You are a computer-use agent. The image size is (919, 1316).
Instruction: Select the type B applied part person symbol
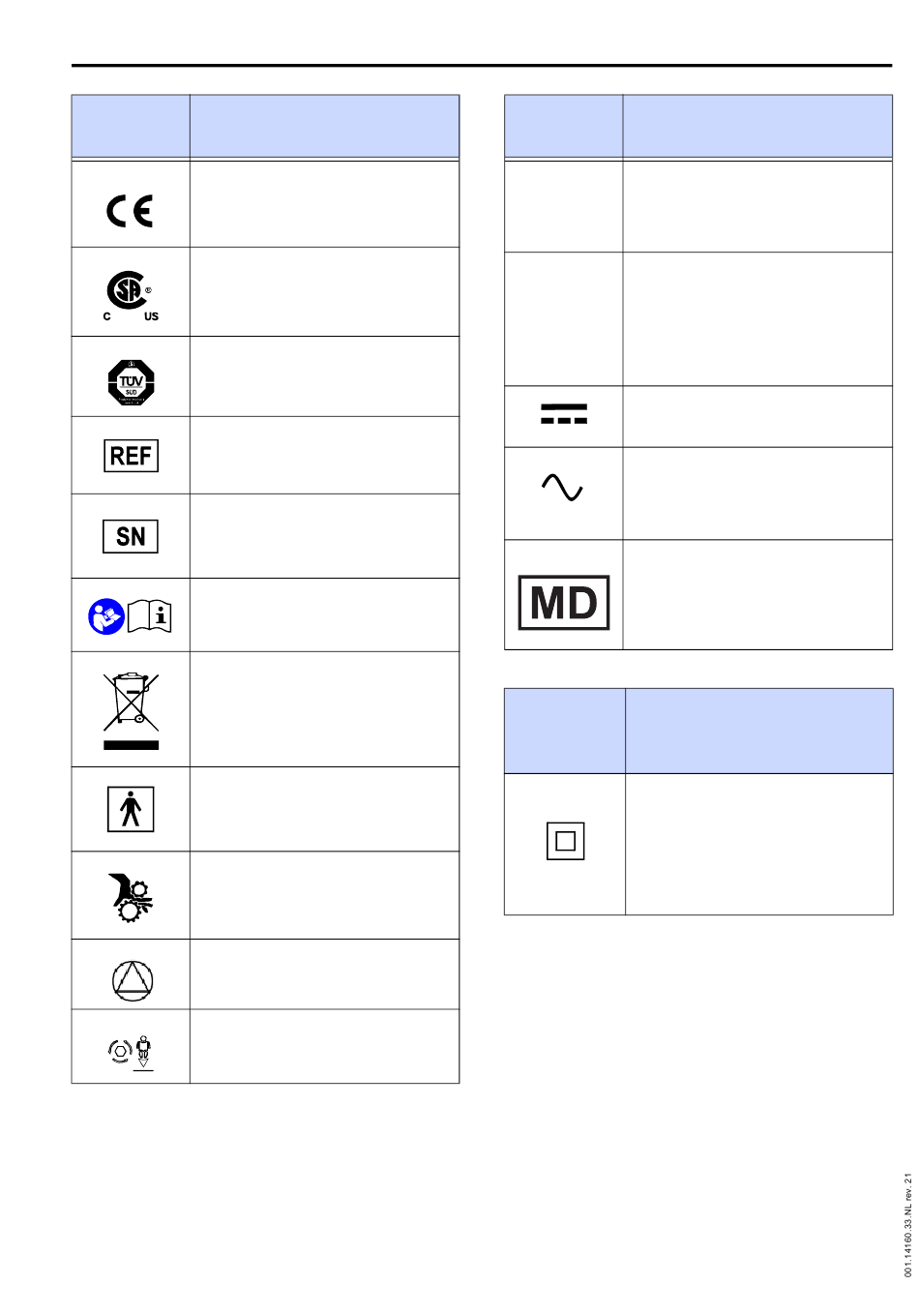(x=131, y=809)
